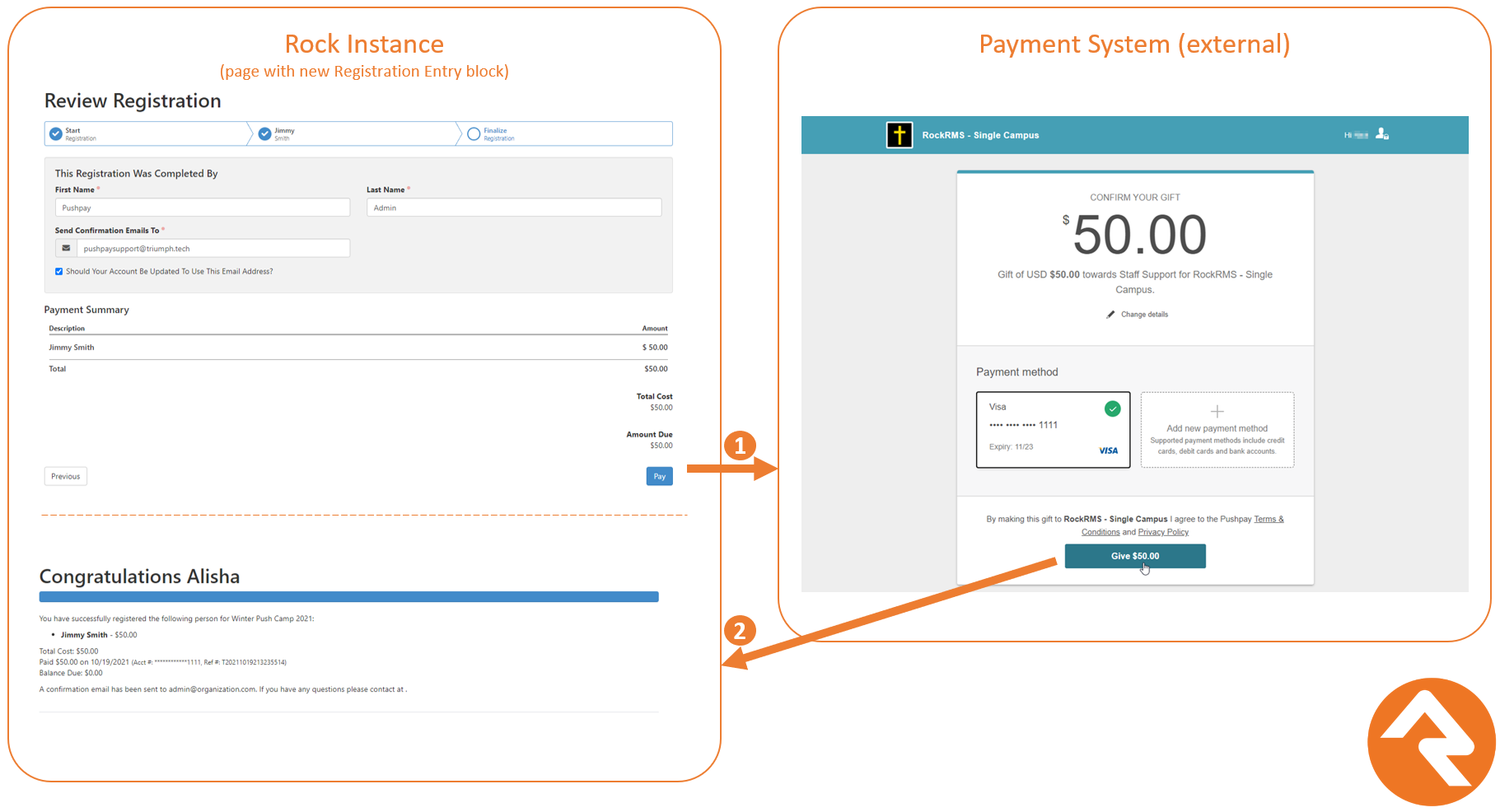
Task: Click the blue progress bar under Congratulations
Action: tap(349, 597)
